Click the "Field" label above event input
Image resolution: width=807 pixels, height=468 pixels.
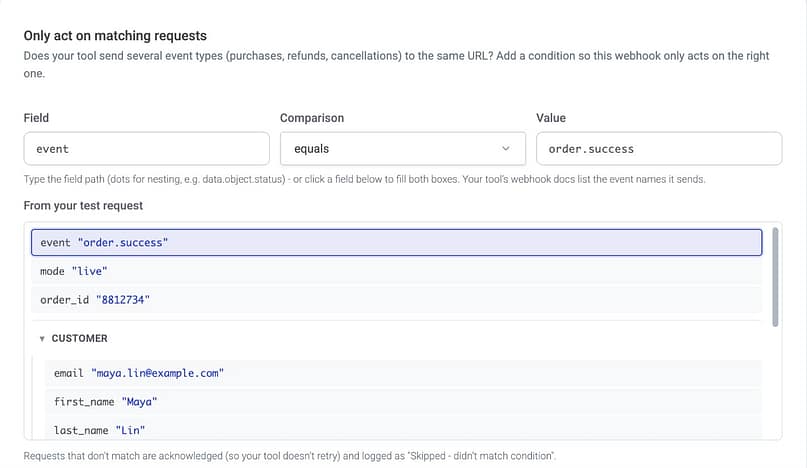point(36,118)
